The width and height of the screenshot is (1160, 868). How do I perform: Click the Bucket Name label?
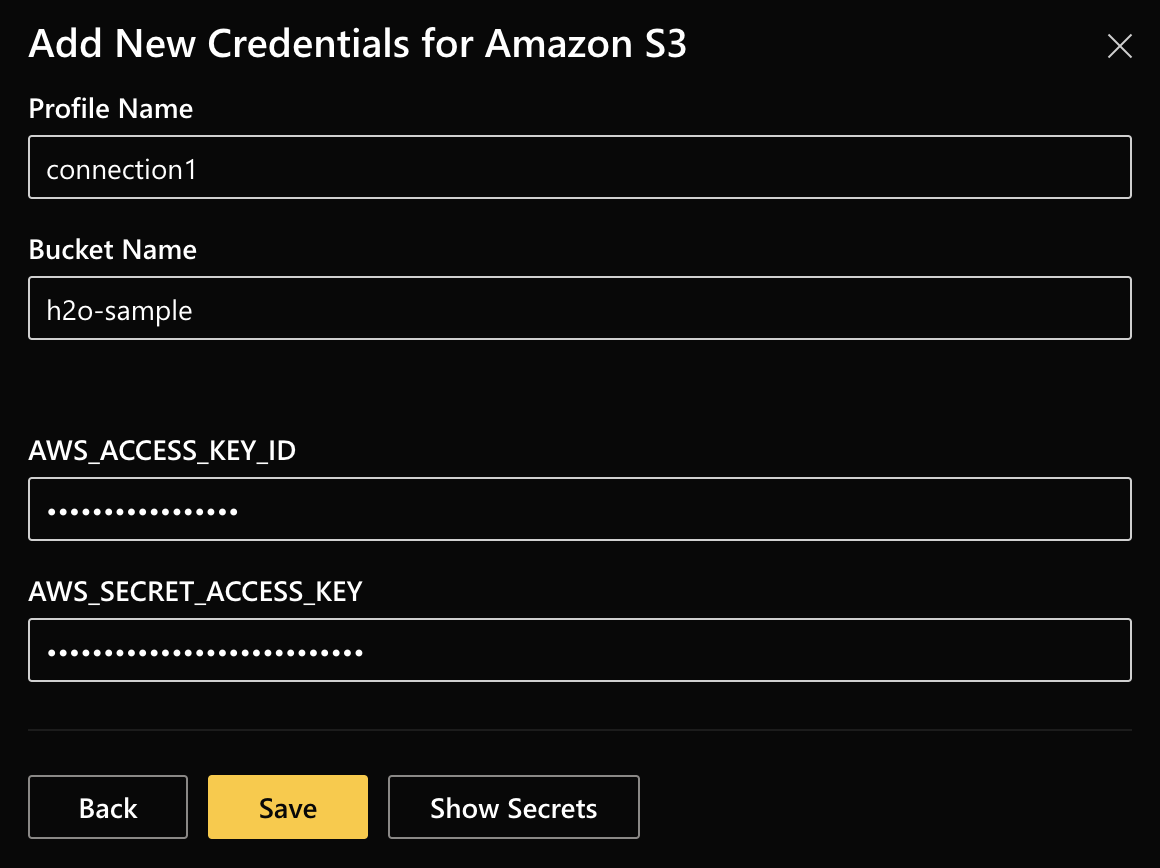(113, 249)
